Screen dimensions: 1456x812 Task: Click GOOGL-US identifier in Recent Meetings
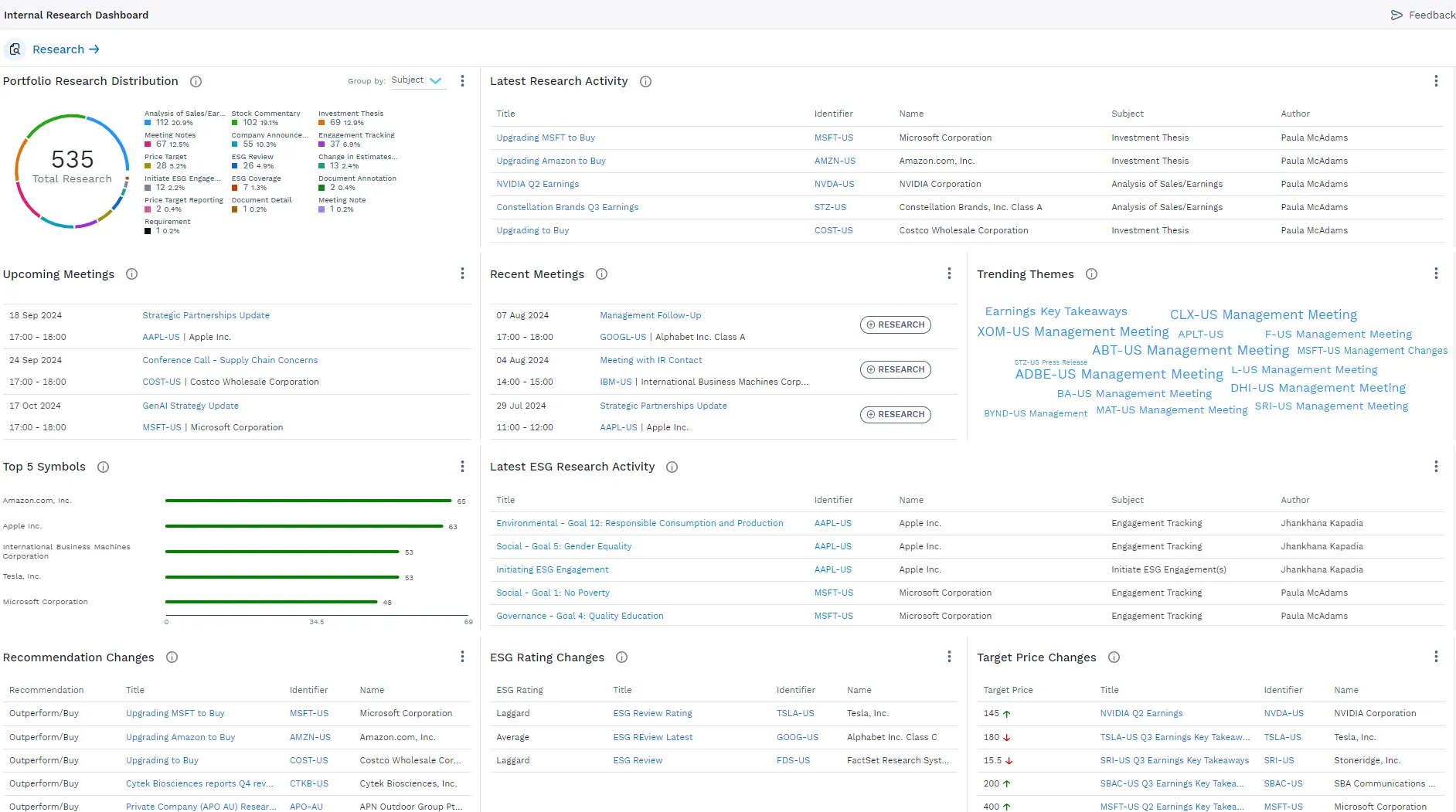623,337
